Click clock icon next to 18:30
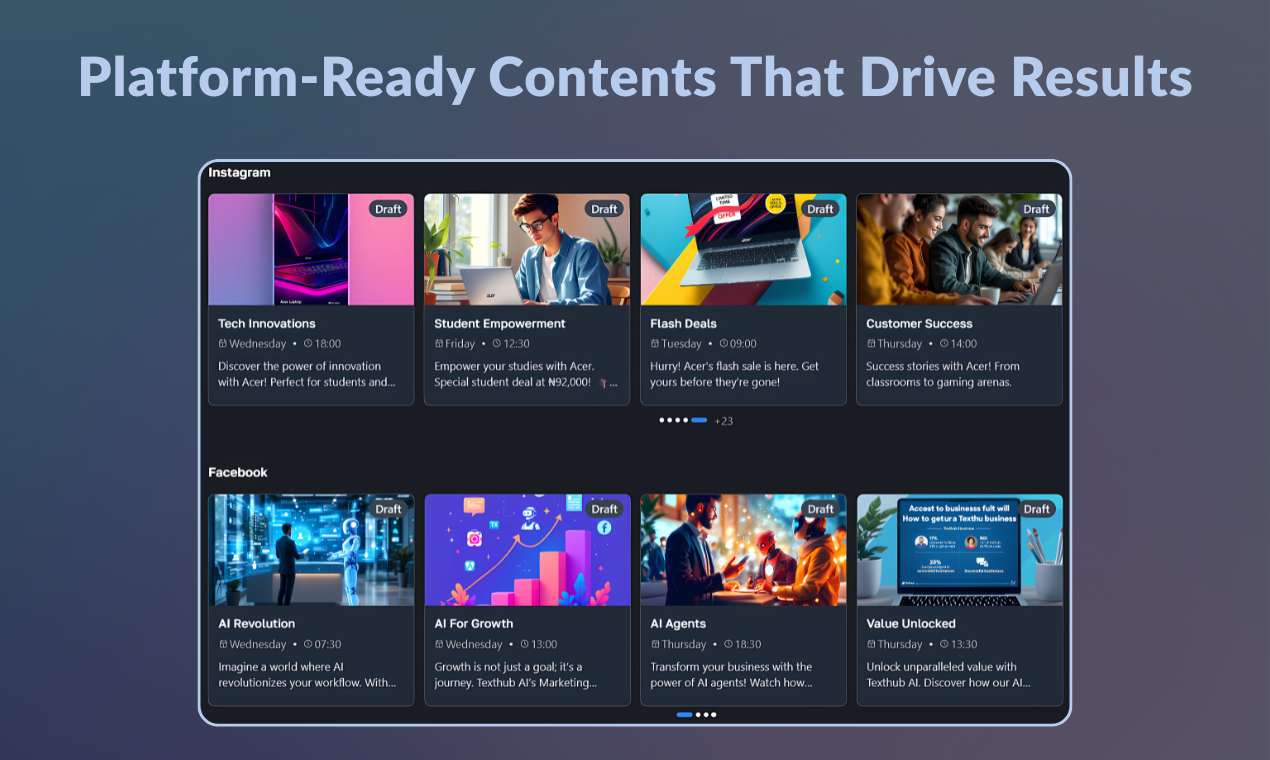The width and height of the screenshot is (1270, 760). tap(727, 645)
